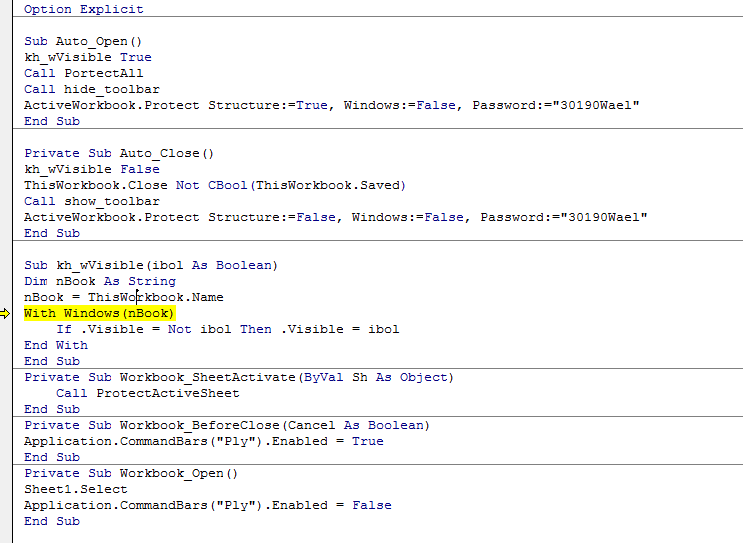743x543 pixels.
Task: Click the If .Visible = Not ibol line
Action: point(227,329)
